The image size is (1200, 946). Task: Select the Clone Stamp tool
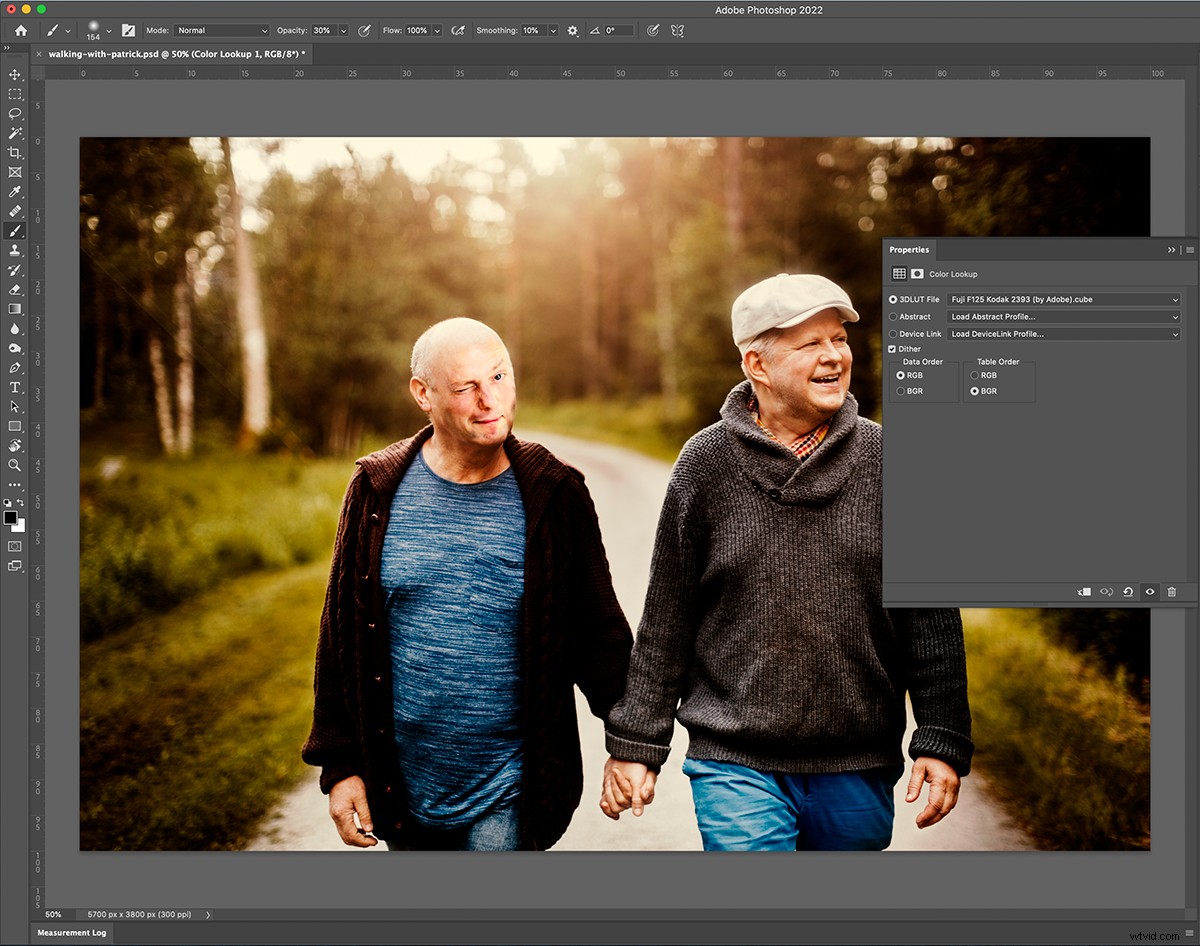(x=15, y=250)
